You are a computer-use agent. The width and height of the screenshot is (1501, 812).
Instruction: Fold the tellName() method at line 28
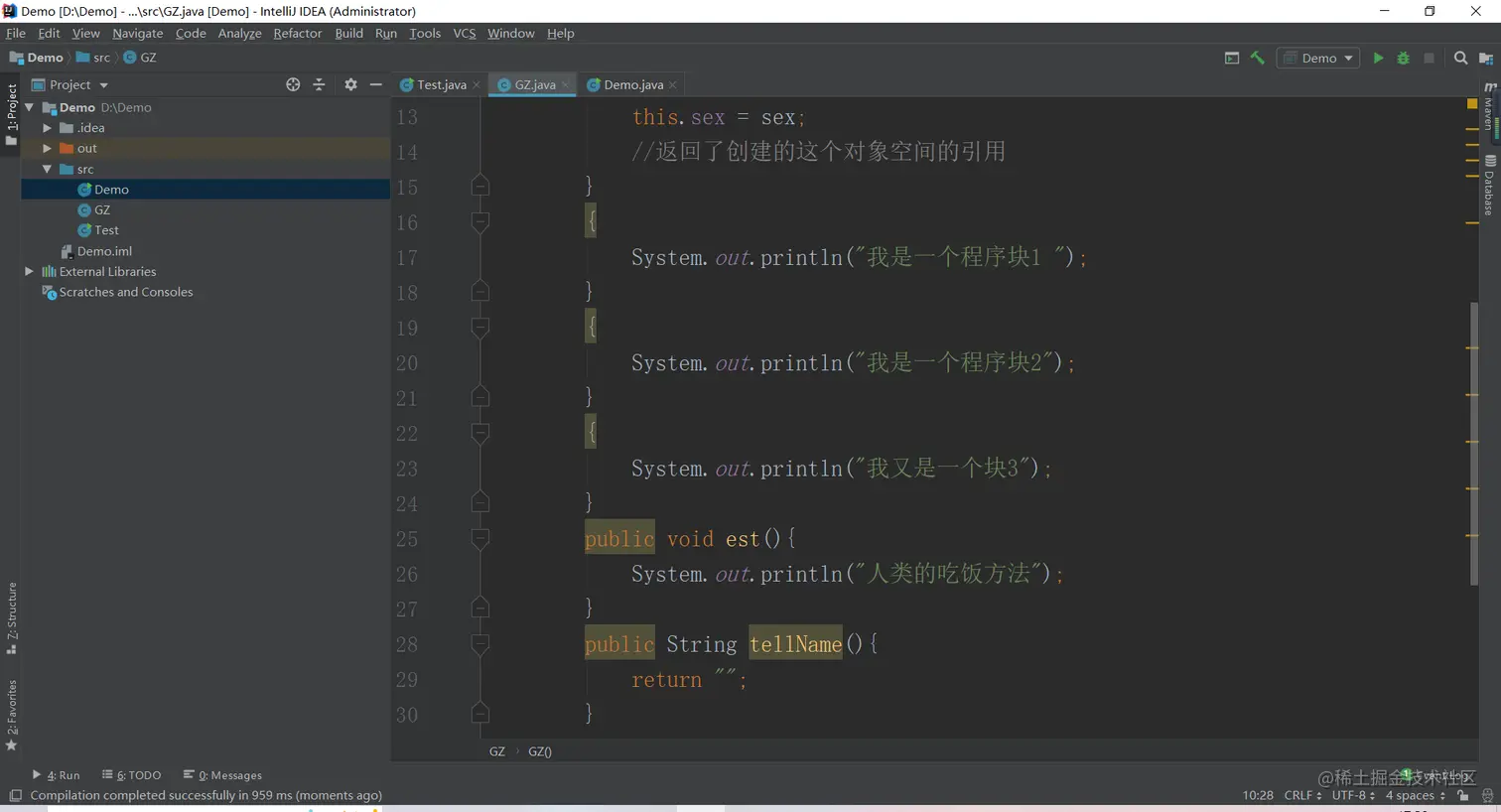click(480, 644)
